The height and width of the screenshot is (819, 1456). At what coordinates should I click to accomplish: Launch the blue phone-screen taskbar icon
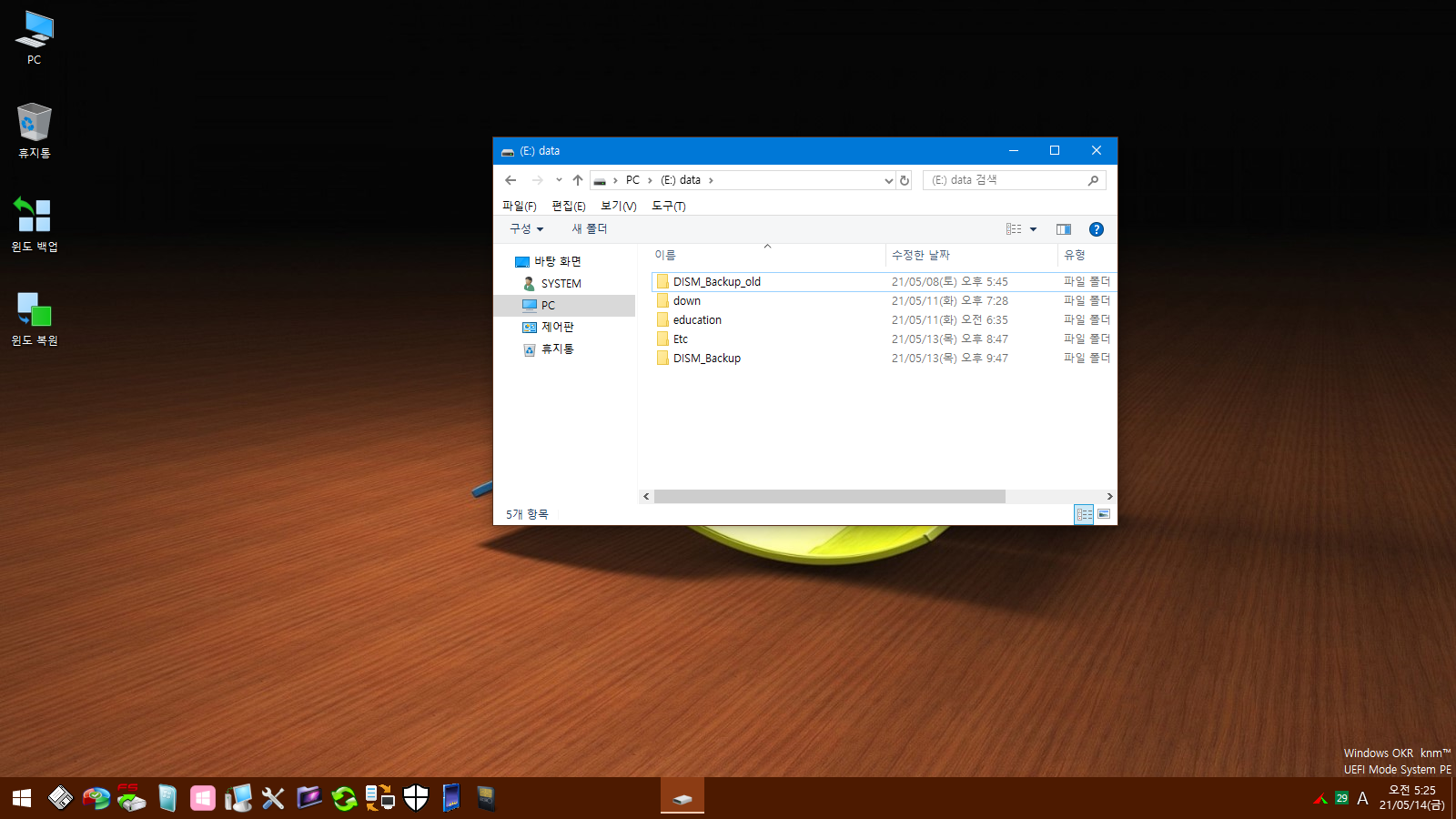451,798
